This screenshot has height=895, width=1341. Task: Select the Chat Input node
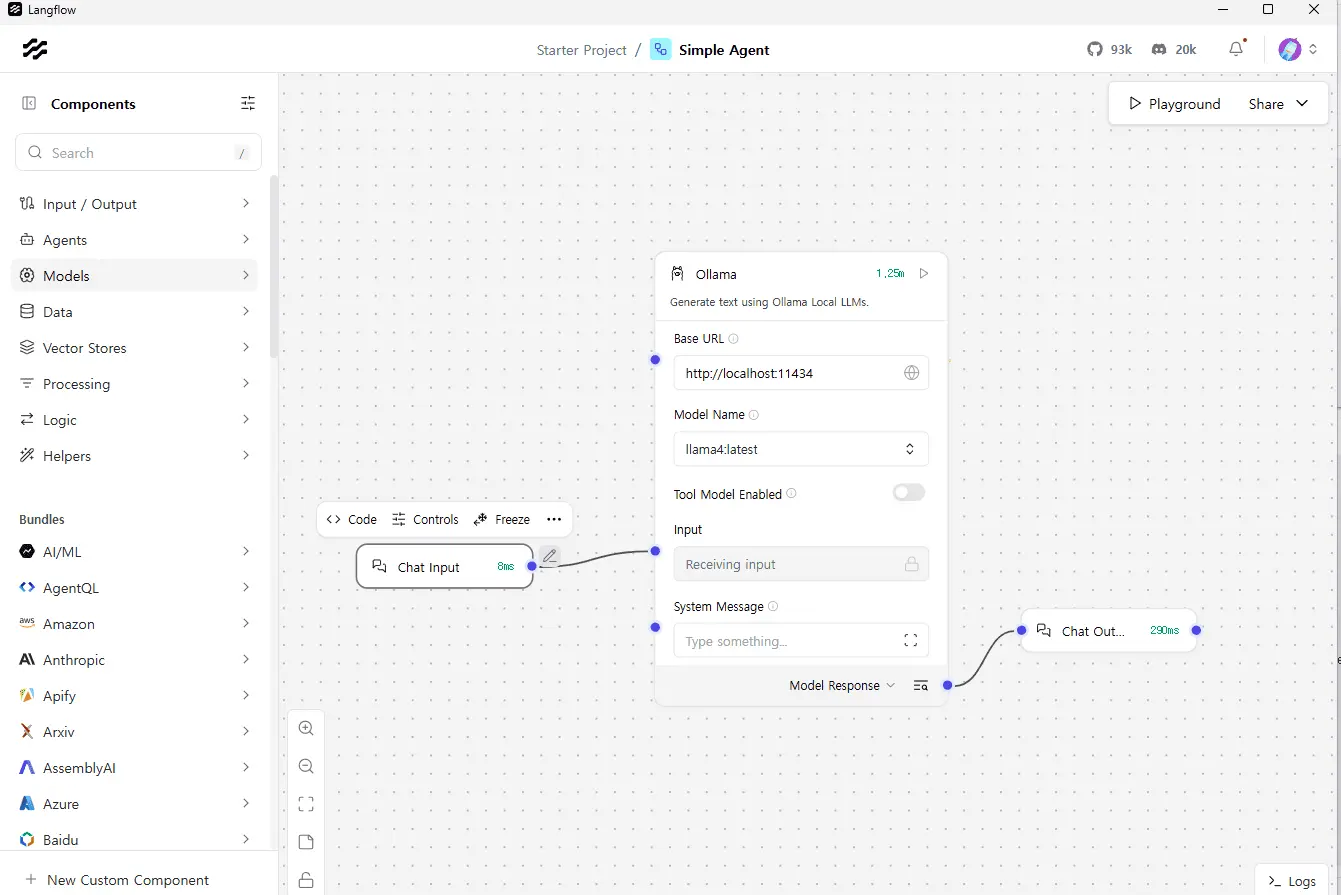(445, 566)
